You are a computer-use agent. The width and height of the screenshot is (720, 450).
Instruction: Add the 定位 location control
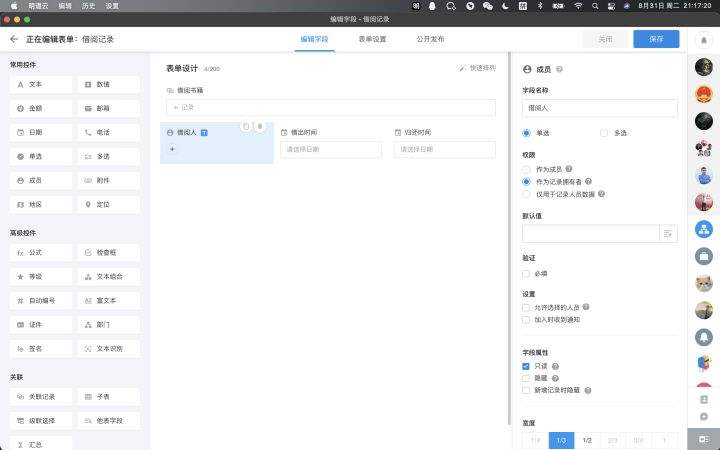[x=109, y=204]
